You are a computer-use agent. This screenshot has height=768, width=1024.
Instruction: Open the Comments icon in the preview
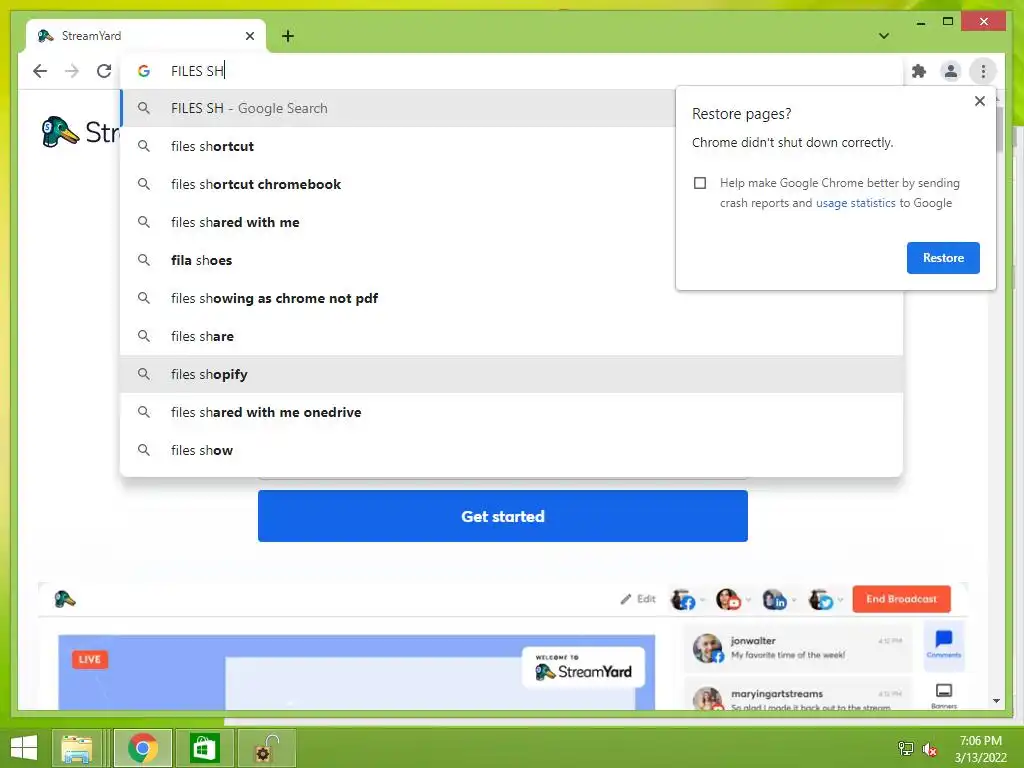point(944,643)
